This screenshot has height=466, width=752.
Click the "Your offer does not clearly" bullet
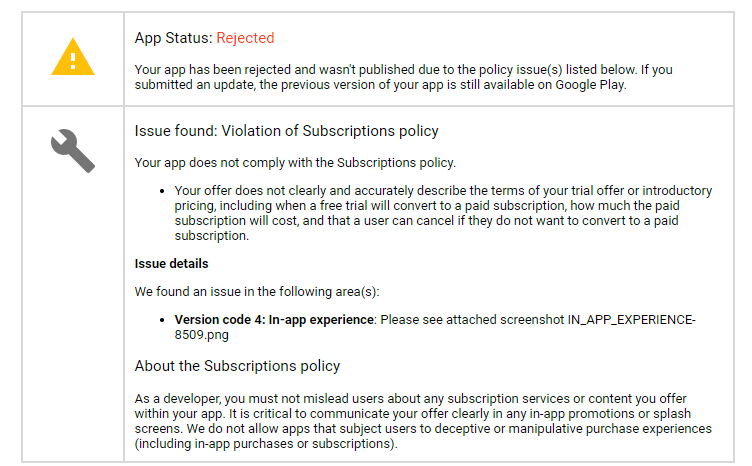click(x=443, y=213)
